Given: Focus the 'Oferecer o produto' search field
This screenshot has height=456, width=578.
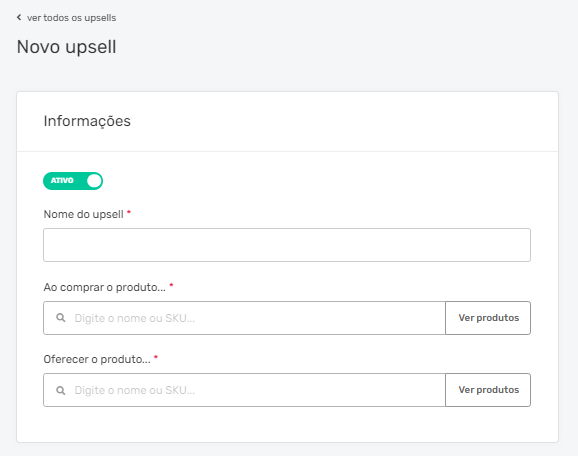Looking at the screenshot, I should (x=244, y=390).
